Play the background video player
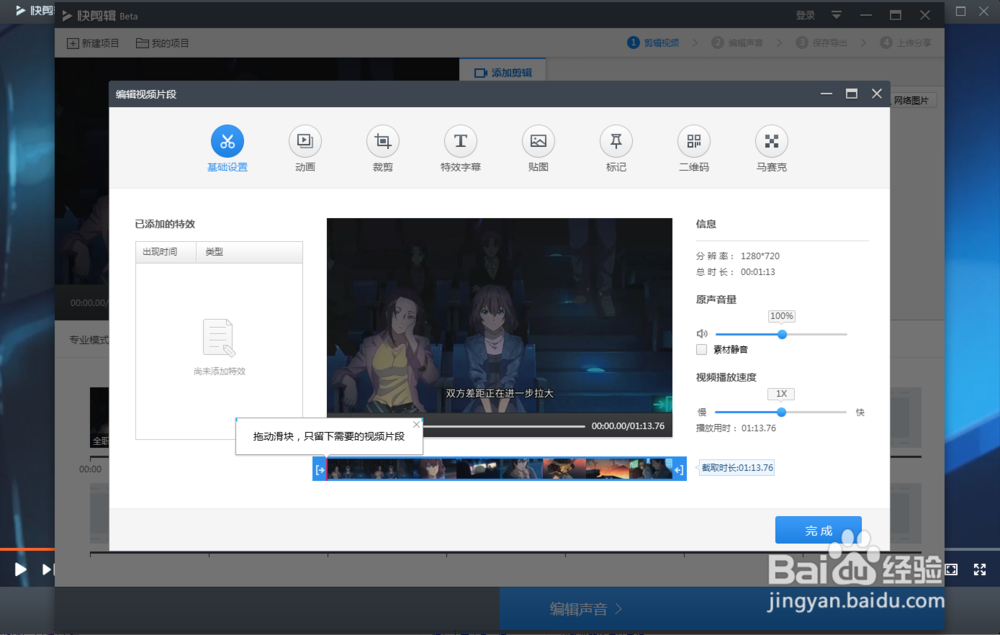1000x635 pixels. tap(20, 569)
